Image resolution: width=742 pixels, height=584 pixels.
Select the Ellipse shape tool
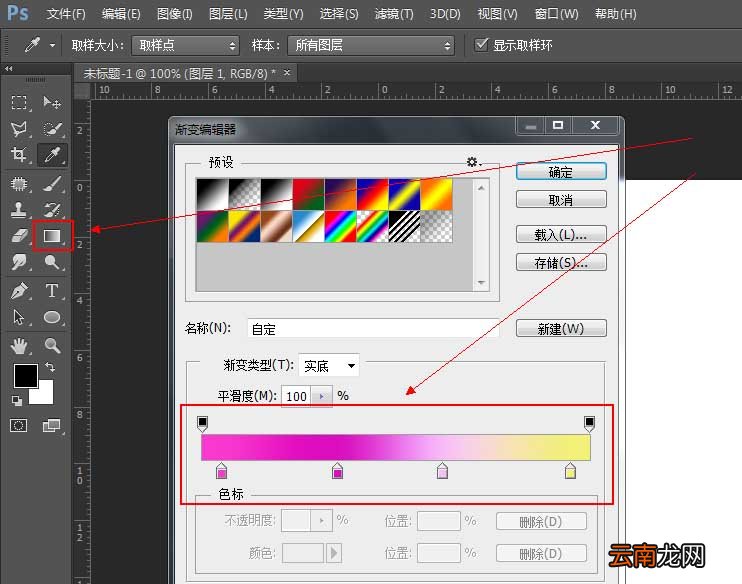pyautogui.click(x=52, y=317)
